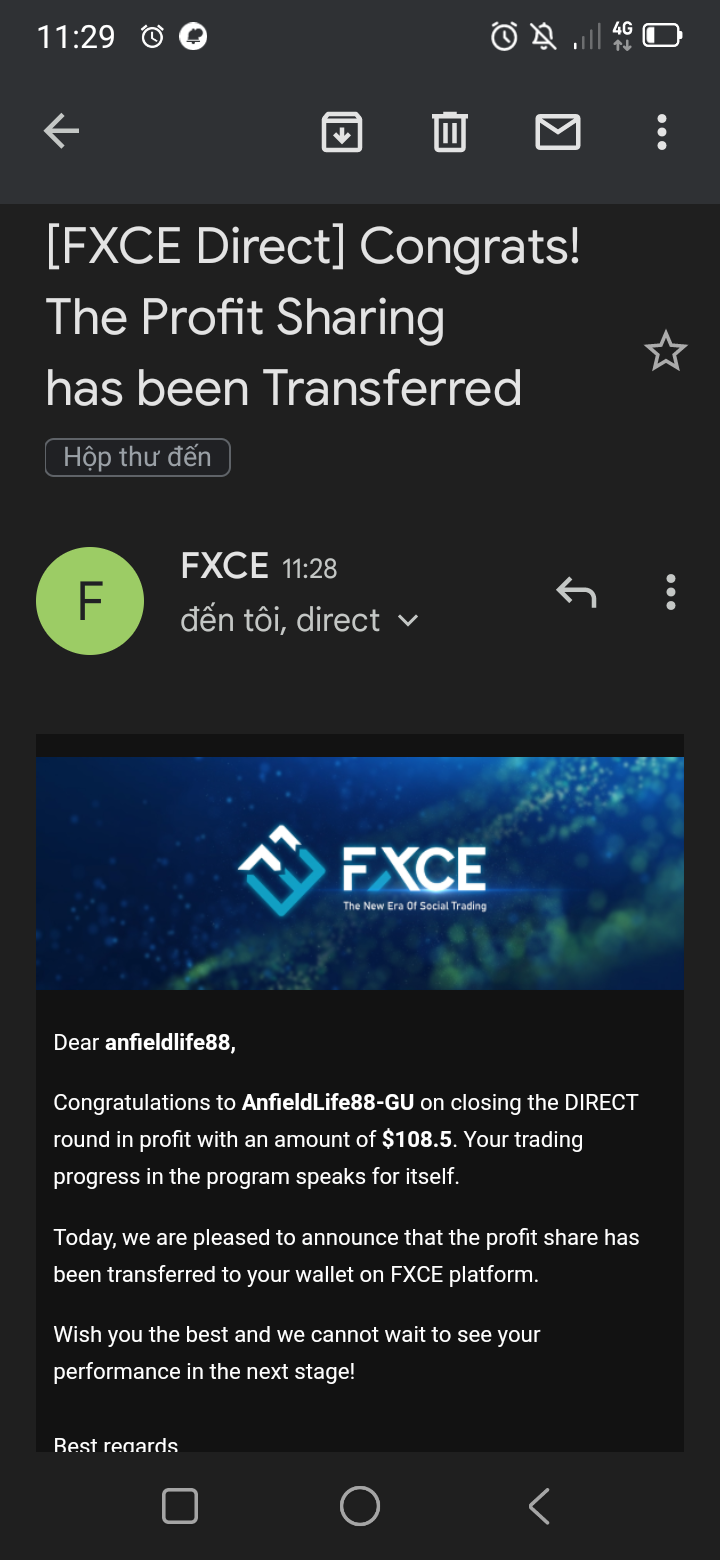Star this FXCE email
Viewport: 720px width, 1560px height.
pos(665,352)
